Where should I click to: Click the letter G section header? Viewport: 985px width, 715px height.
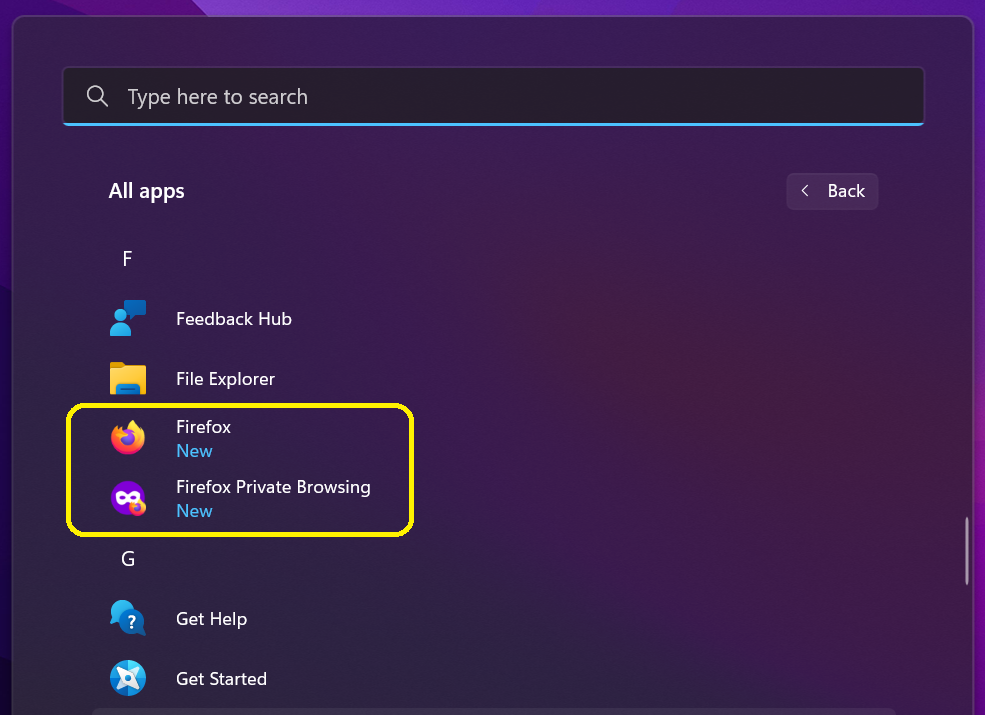(128, 559)
